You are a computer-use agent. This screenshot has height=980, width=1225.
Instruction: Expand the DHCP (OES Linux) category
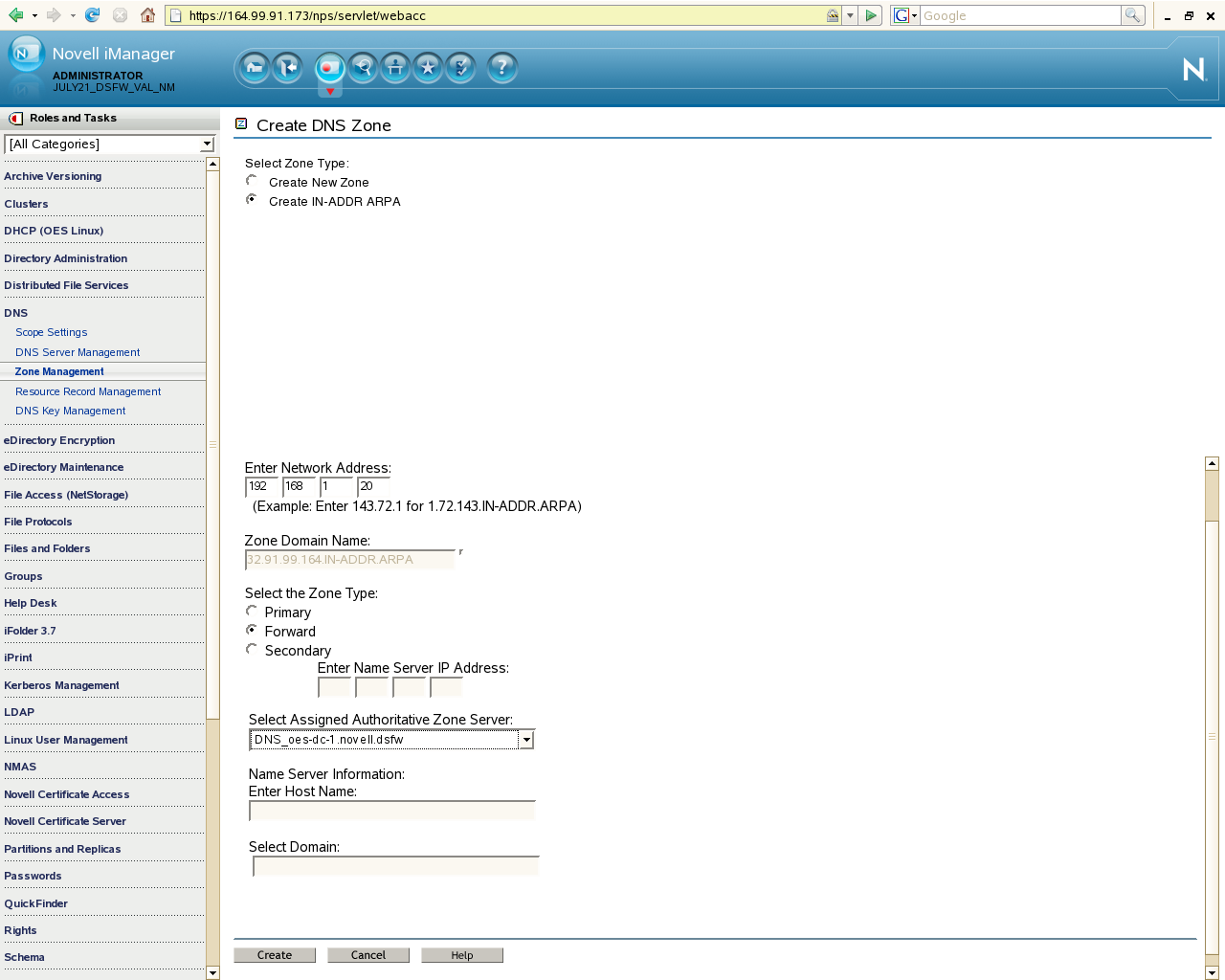pos(54,231)
